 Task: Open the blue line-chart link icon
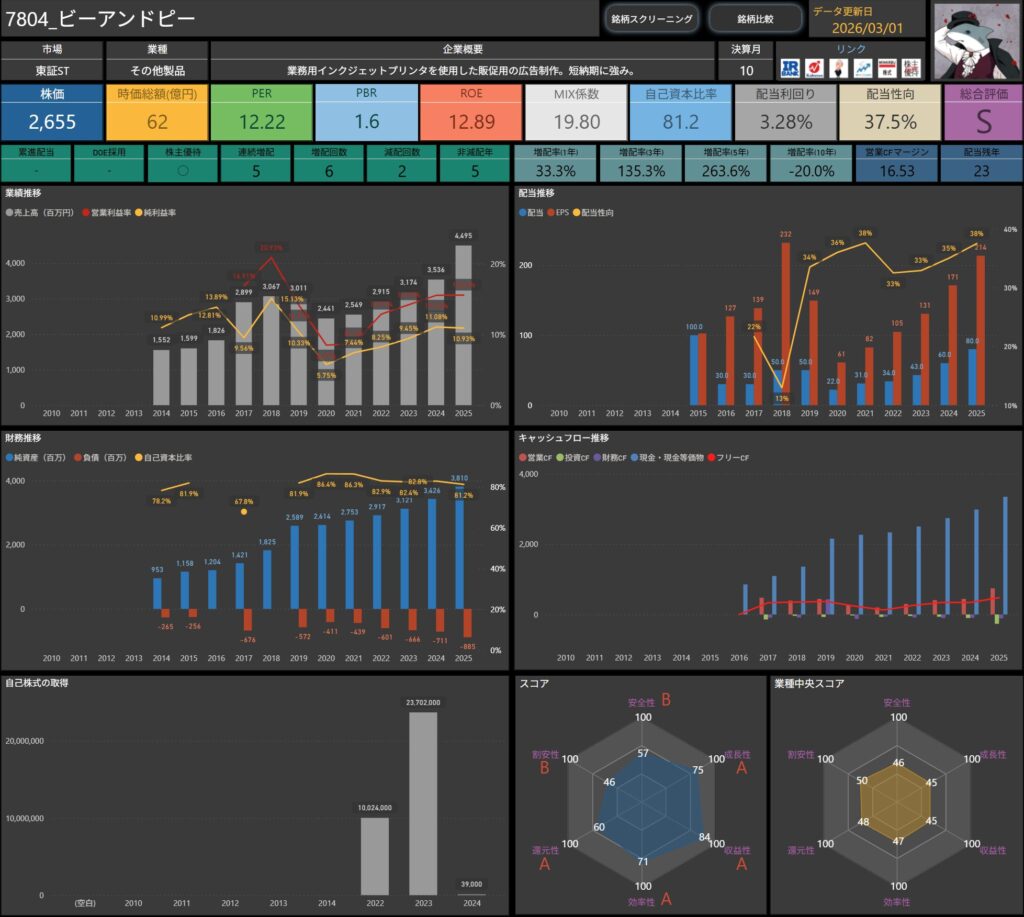pyautogui.click(x=862, y=68)
